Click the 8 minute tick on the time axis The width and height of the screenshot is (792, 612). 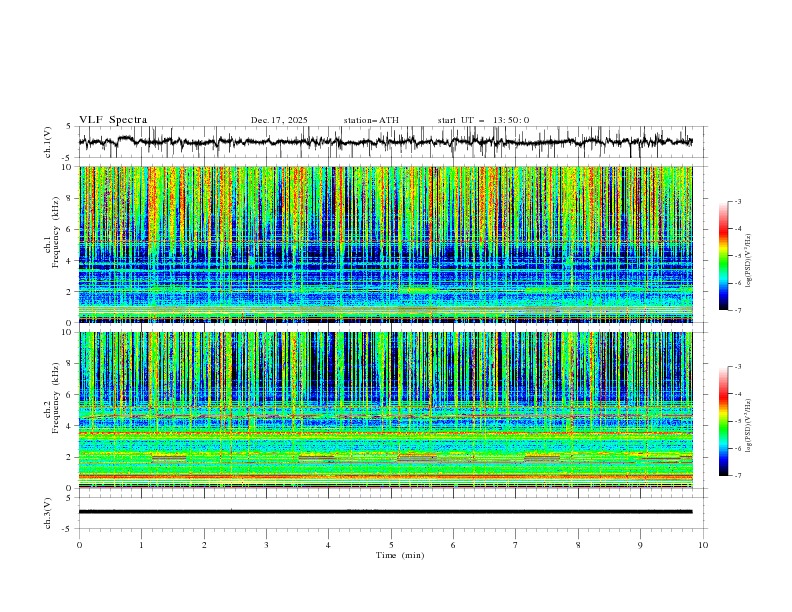pos(578,544)
